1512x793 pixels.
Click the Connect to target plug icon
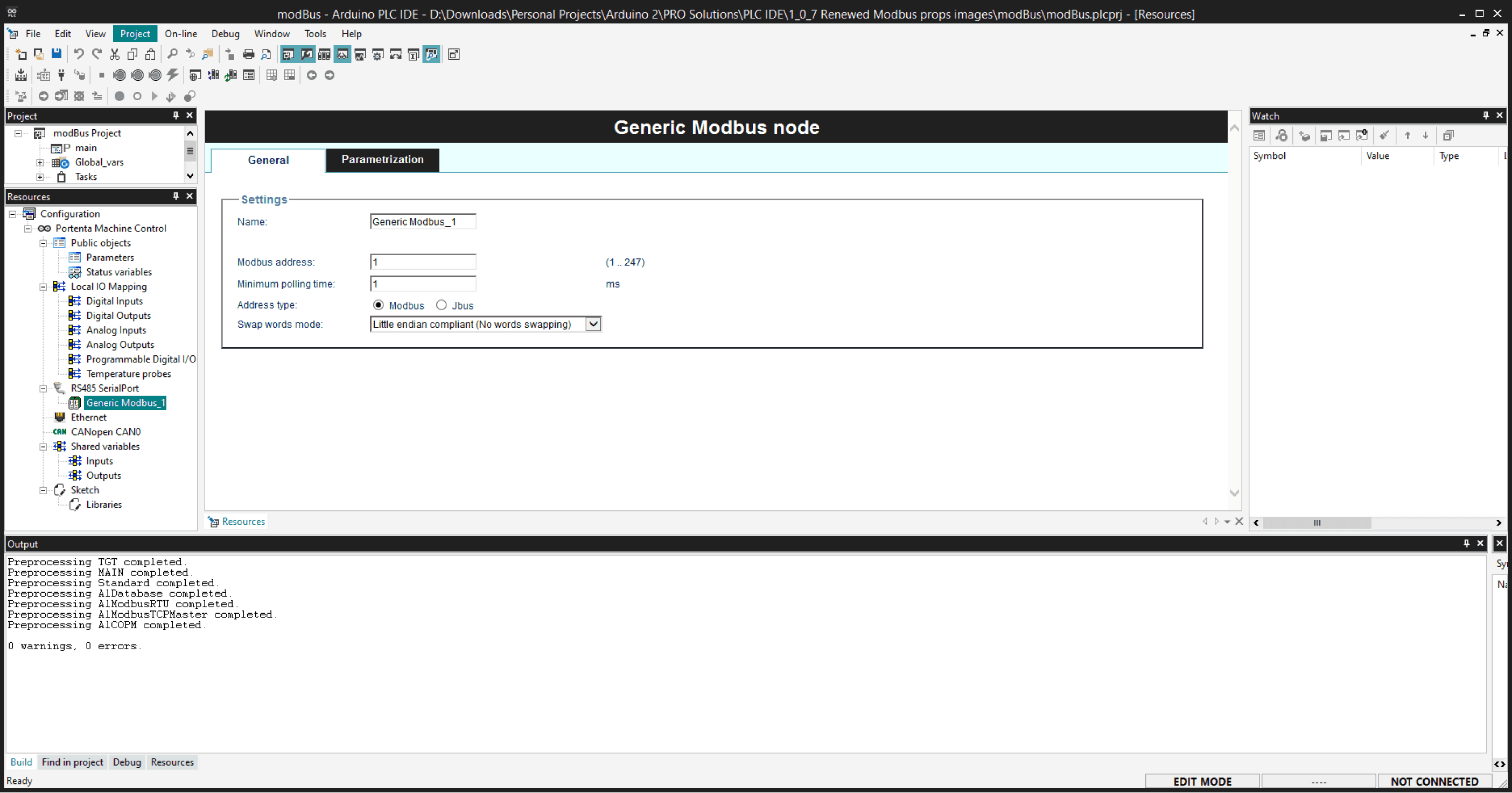[61, 75]
